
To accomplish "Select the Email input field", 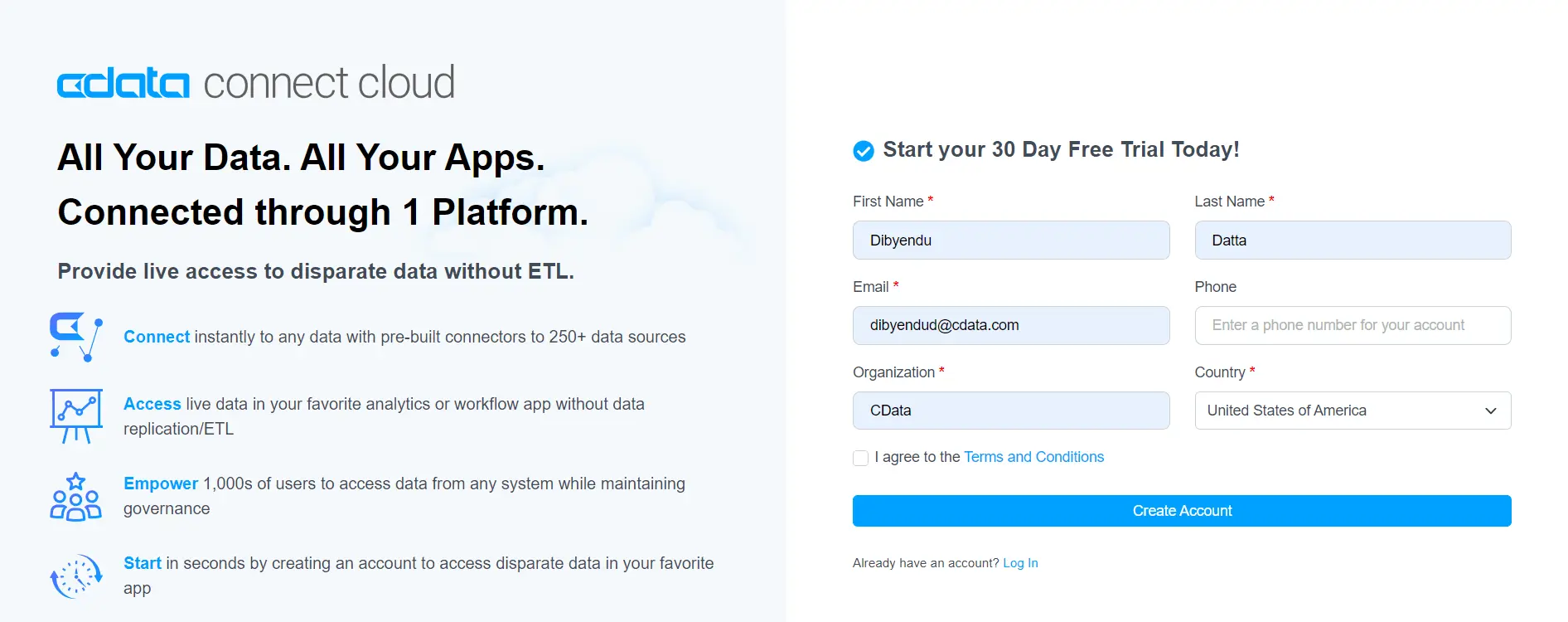I will point(1010,325).
